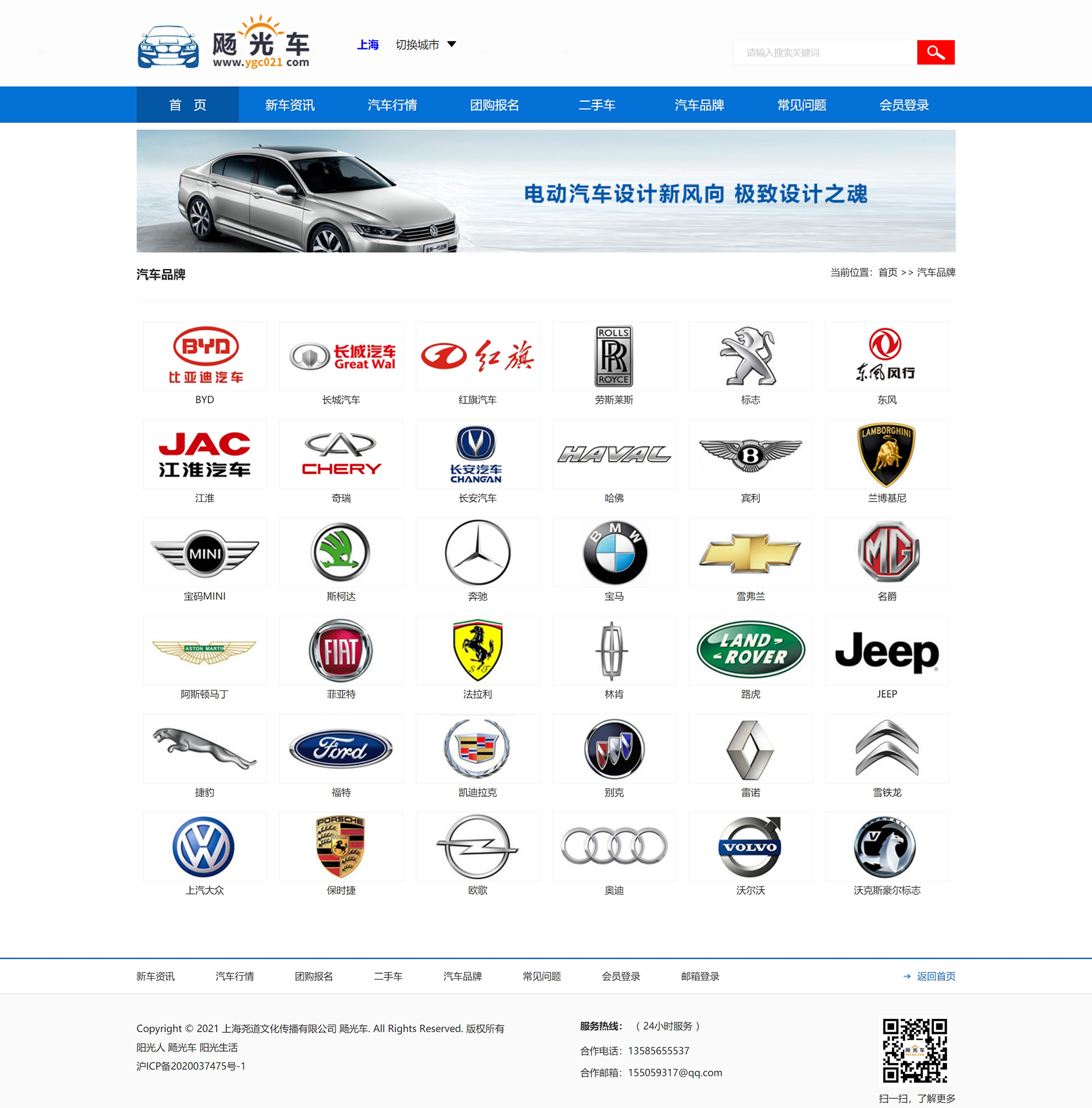Click the 汽车品牌 breadcrumb link

tap(936, 272)
